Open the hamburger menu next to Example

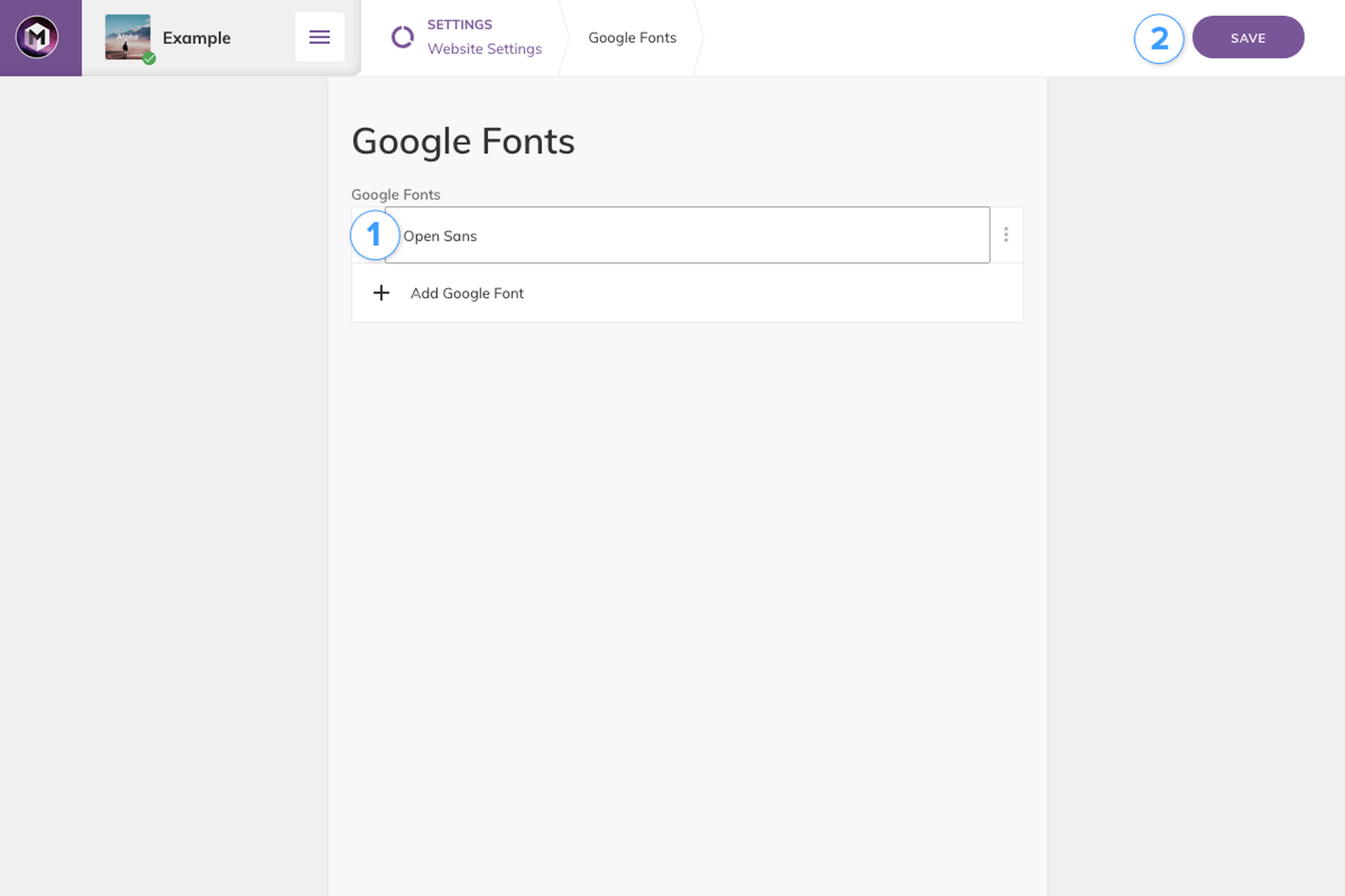coord(319,36)
